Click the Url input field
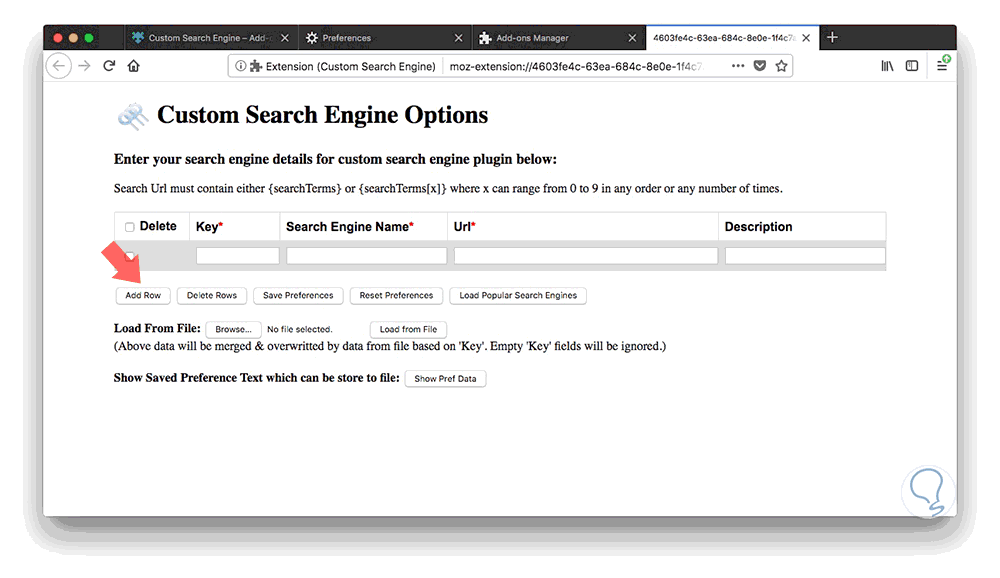Screen dimensions: 1000x578 [585, 256]
